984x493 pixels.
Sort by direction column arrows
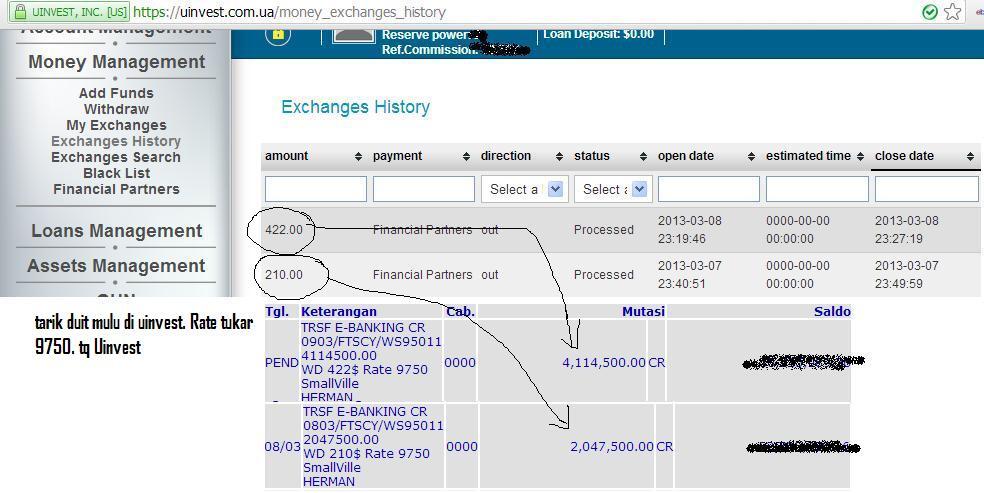point(559,157)
